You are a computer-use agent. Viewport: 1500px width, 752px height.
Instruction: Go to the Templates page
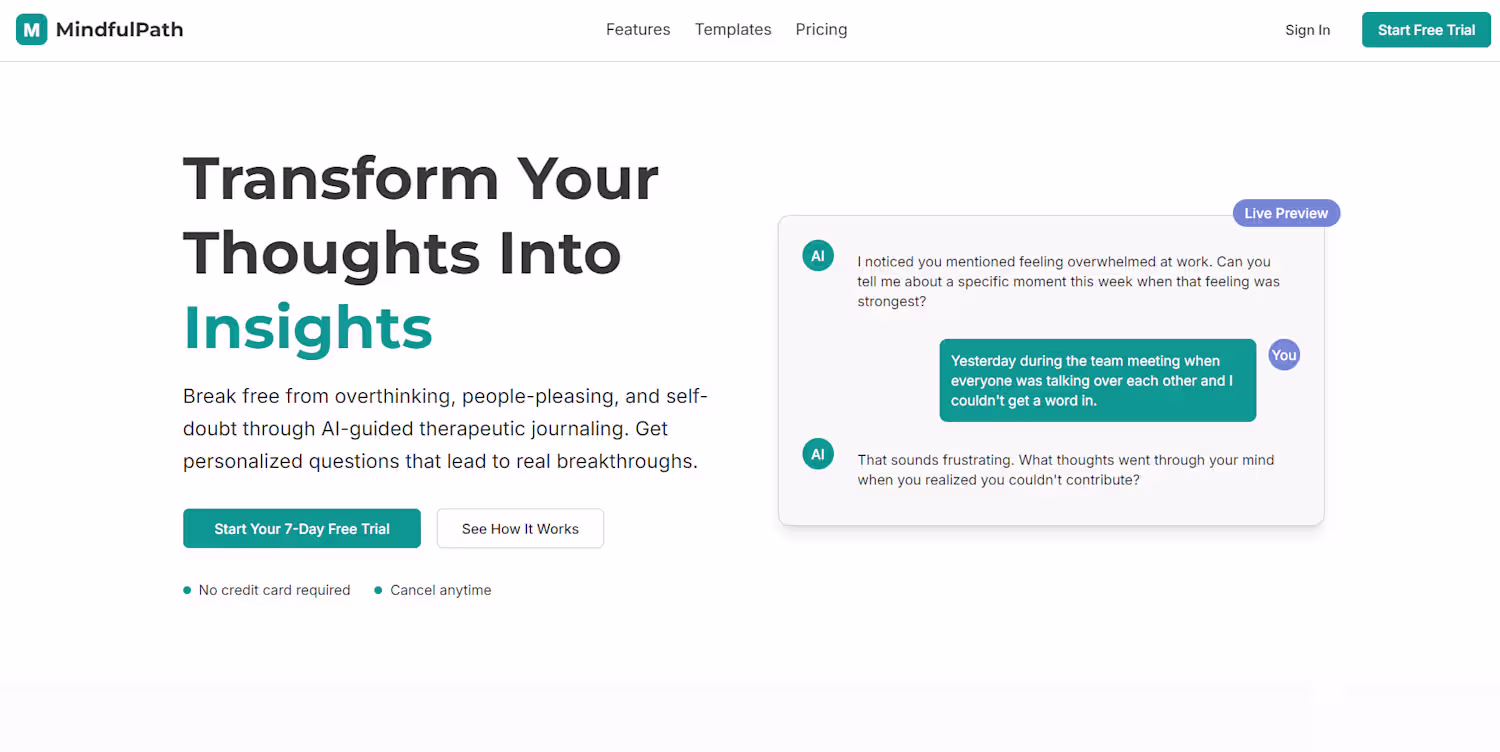click(733, 30)
